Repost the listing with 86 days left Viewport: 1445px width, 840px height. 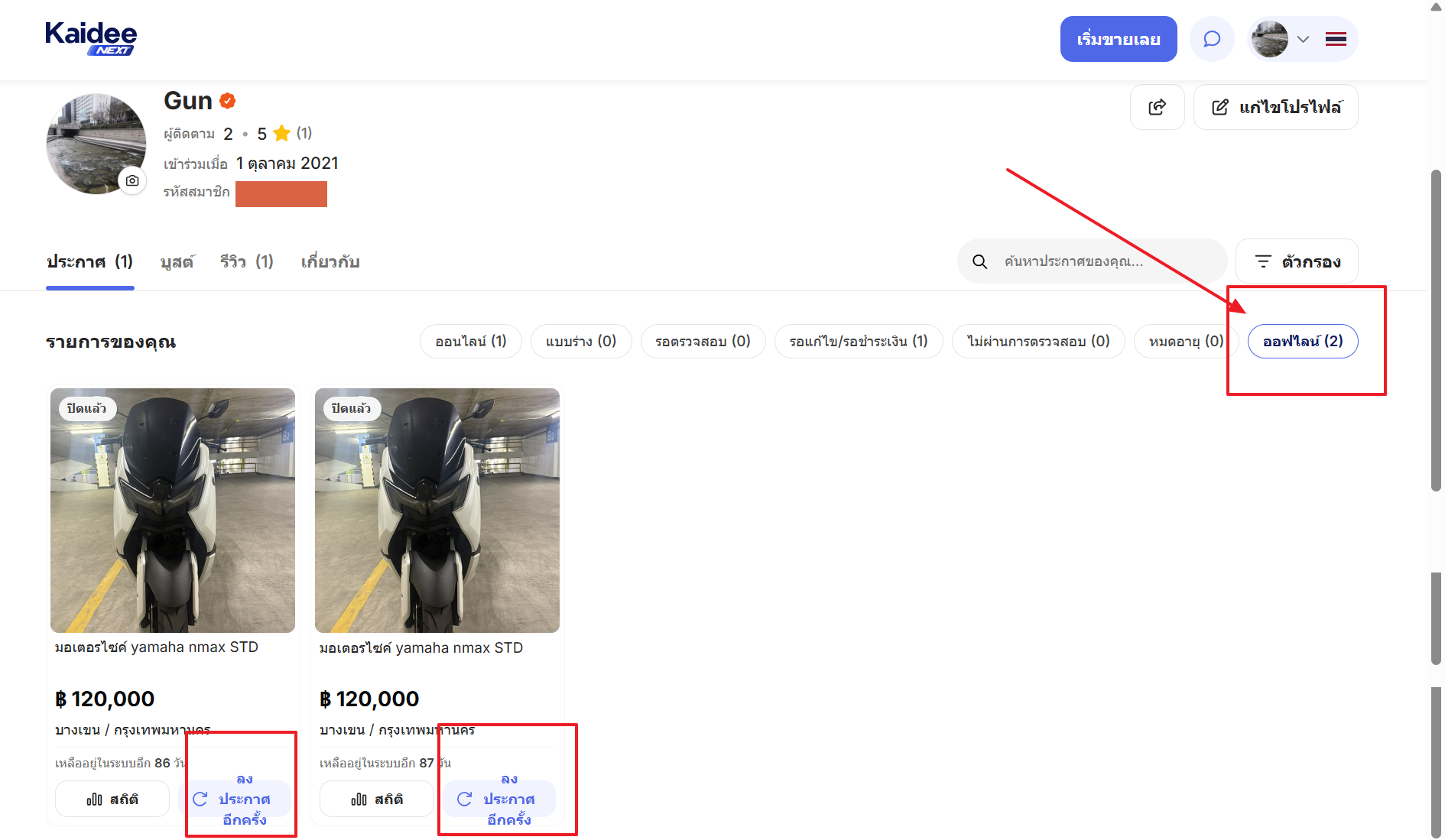(234, 799)
